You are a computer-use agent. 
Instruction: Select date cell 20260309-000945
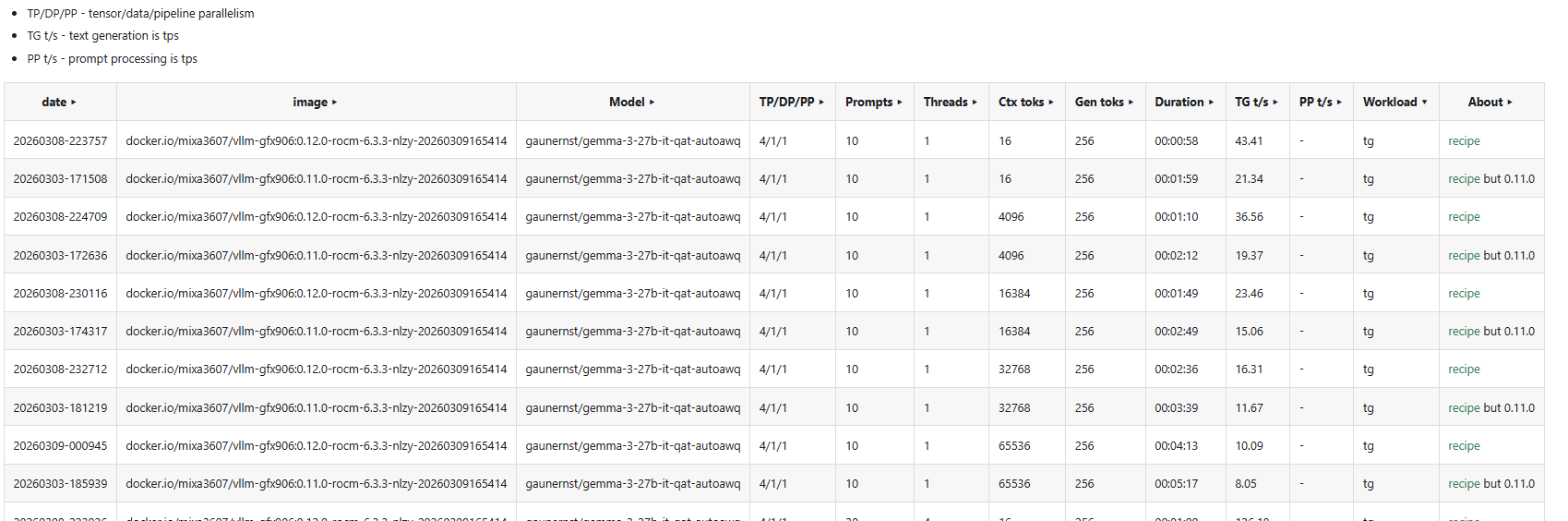pyautogui.click(x=60, y=446)
